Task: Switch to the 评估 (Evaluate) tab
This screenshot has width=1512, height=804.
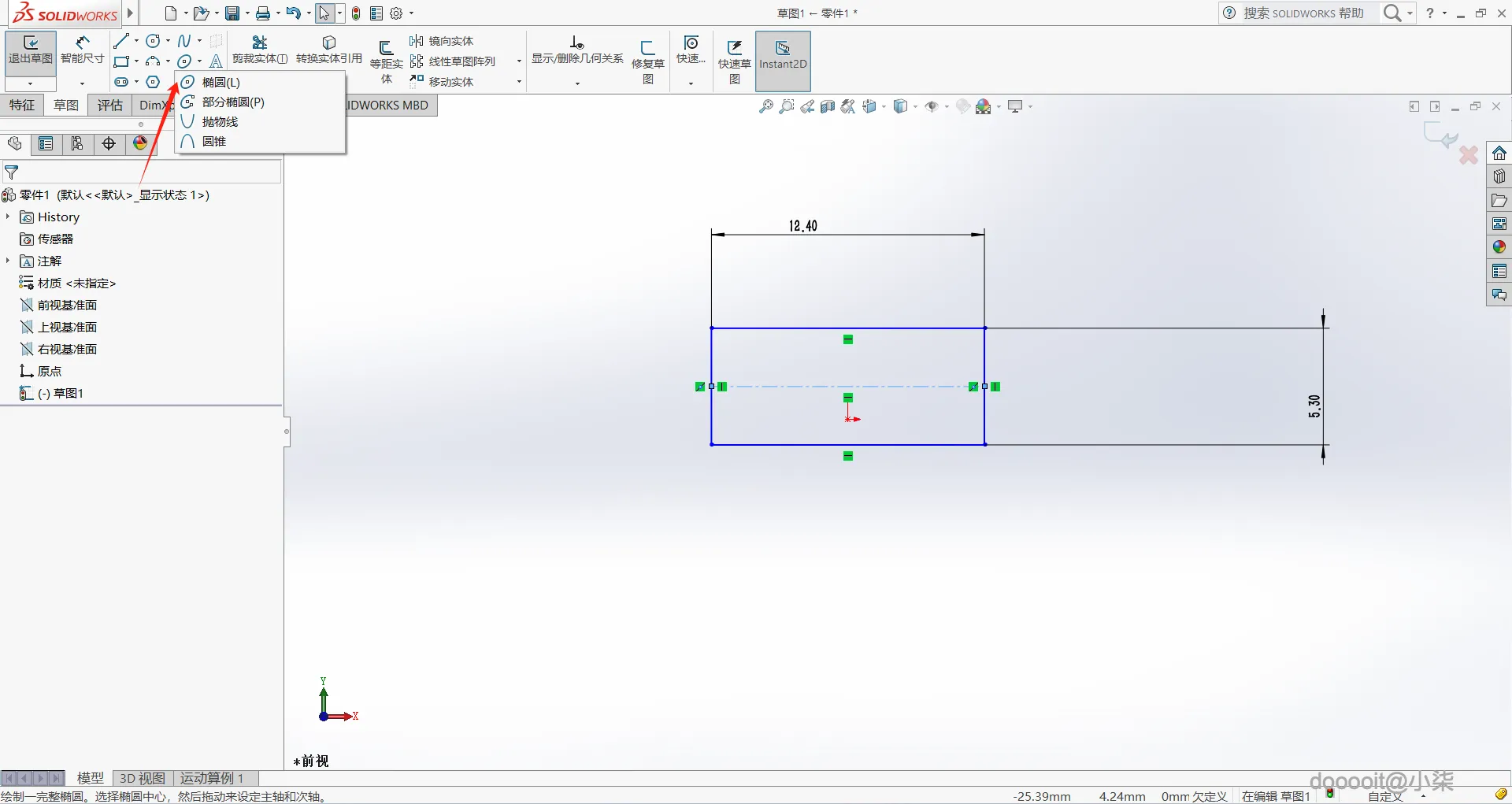Action: click(110, 106)
